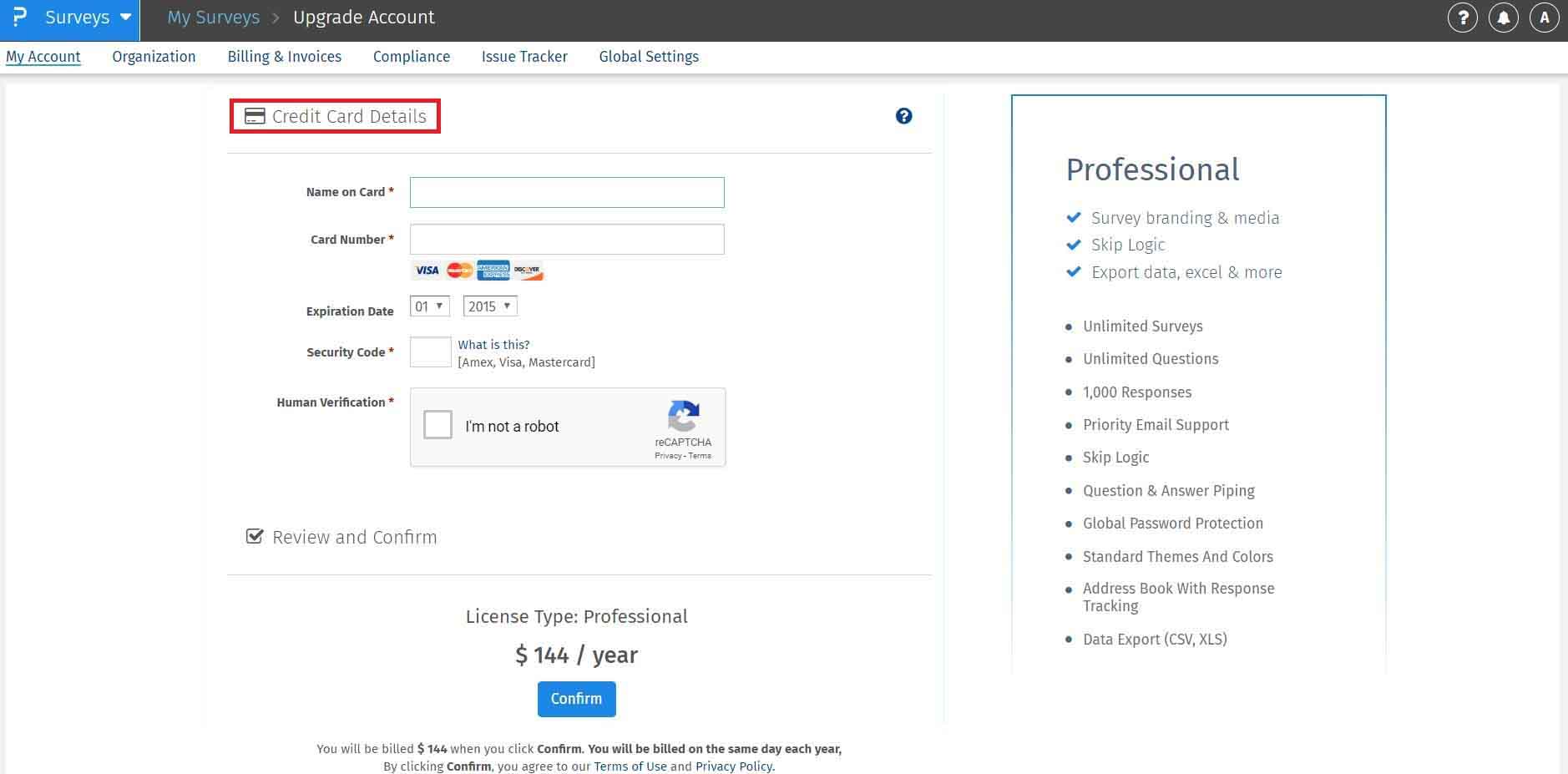The height and width of the screenshot is (774, 1568).
Task: Open the expiration month dropdown
Action: tap(430, 306)
